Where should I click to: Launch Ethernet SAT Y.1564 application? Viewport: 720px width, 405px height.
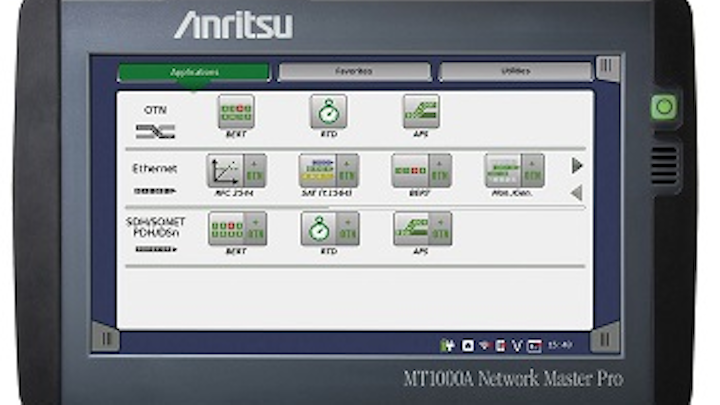(x=317, y=171)
